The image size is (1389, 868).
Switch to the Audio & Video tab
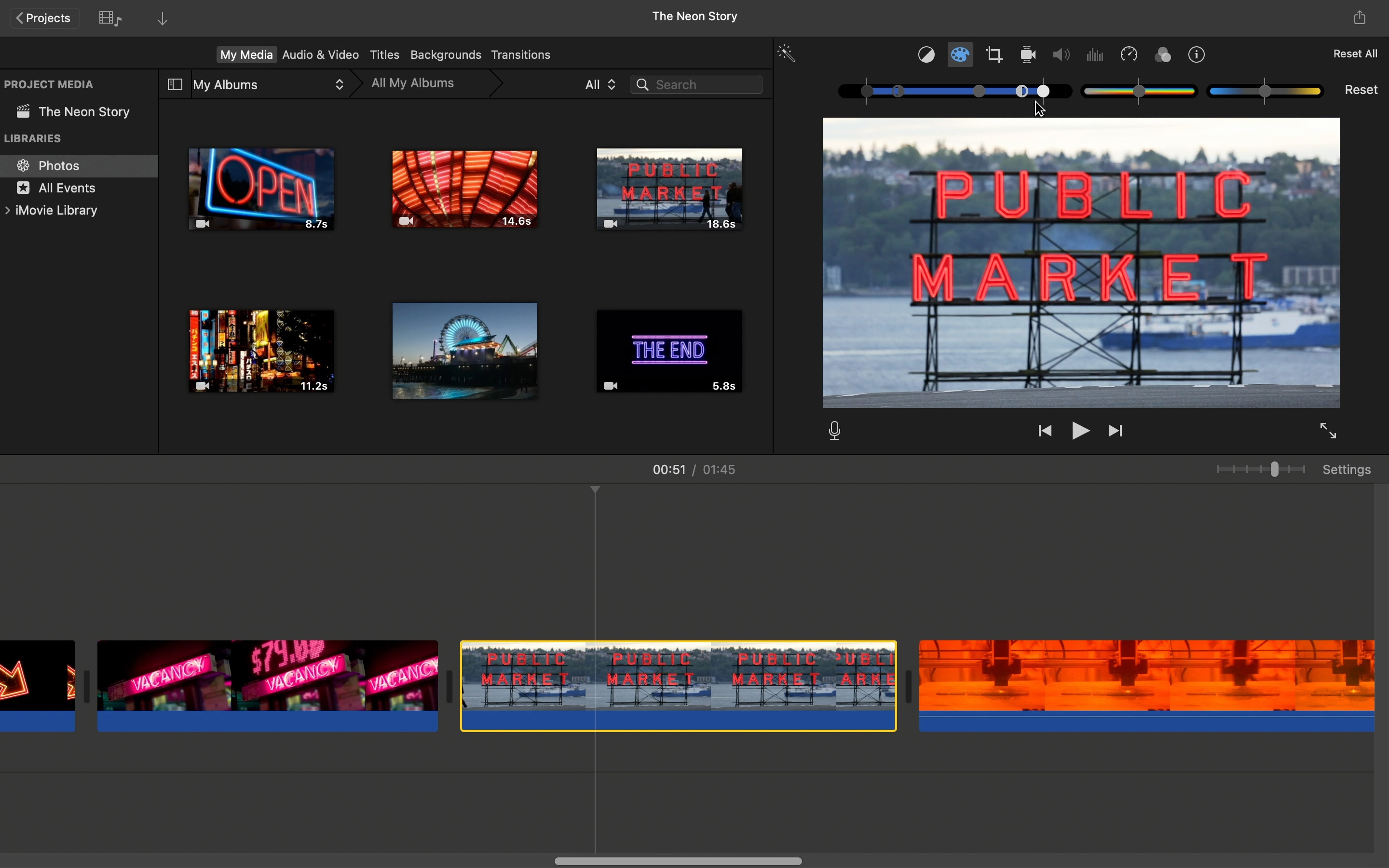click(x=320, y=55)
